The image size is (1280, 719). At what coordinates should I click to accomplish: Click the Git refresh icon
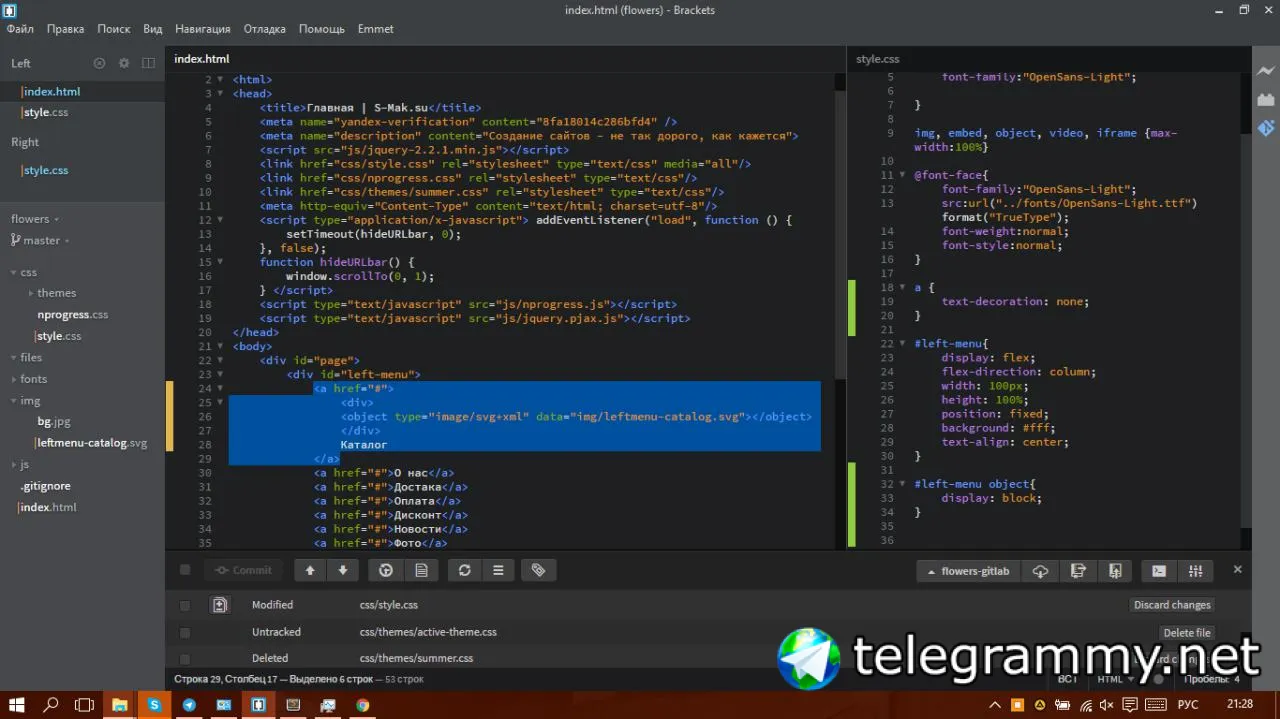tap(464, 570)
